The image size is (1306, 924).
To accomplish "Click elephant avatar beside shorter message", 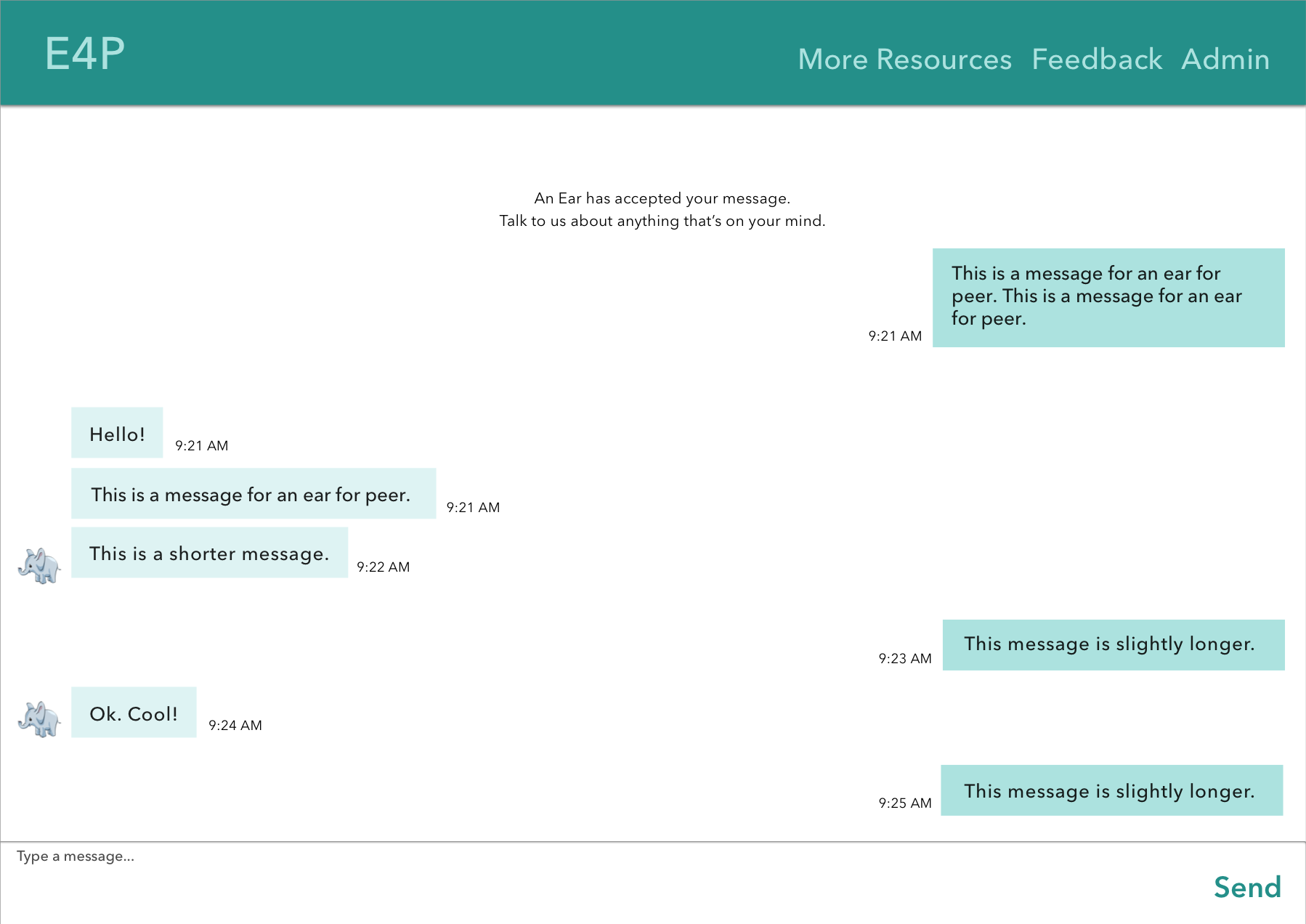I will pos(39,565).
